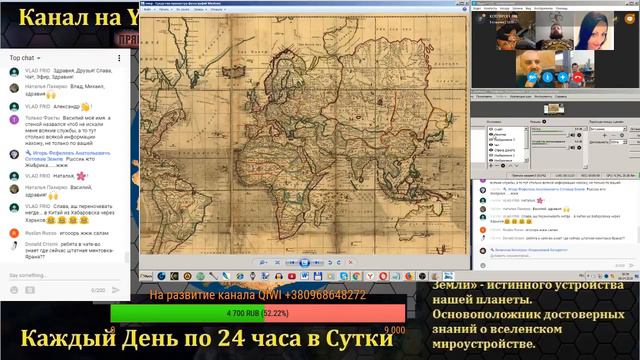Open second mixer channel gear menu
The height and width of the screenshot is (360, 640).
click(x=579, y=147)
